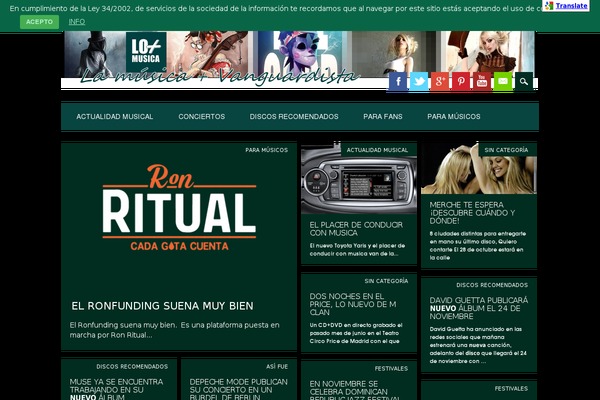
Task: Open the Actualidad Musical menu
Action: tap(114, 116)
